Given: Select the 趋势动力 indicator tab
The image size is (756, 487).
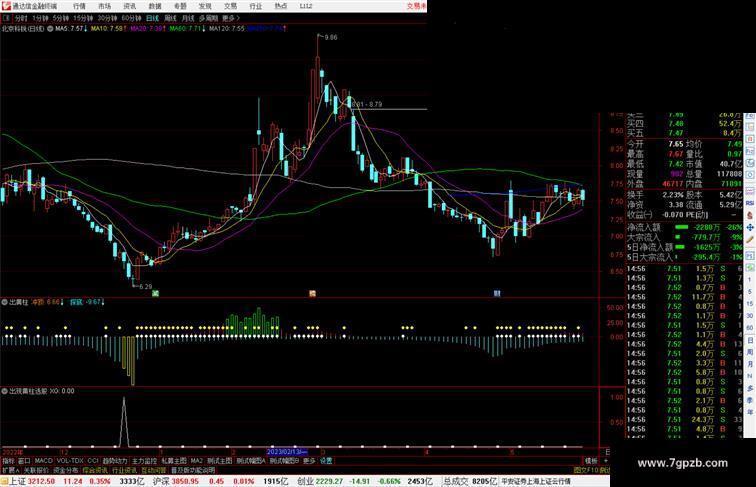Looking at the screenshot, I should [x=115, y=461].
